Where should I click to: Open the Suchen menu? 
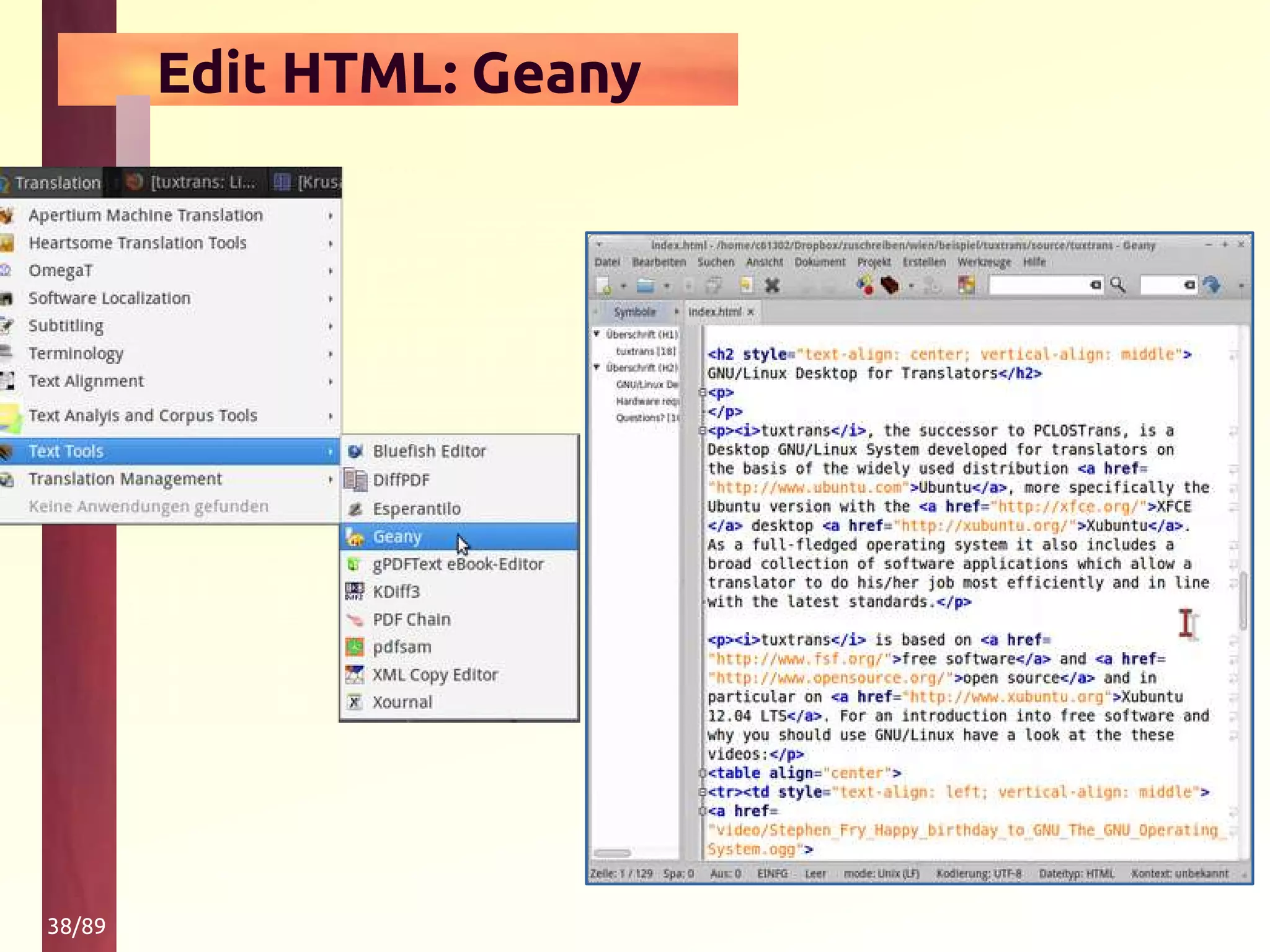tap(716, 262)
